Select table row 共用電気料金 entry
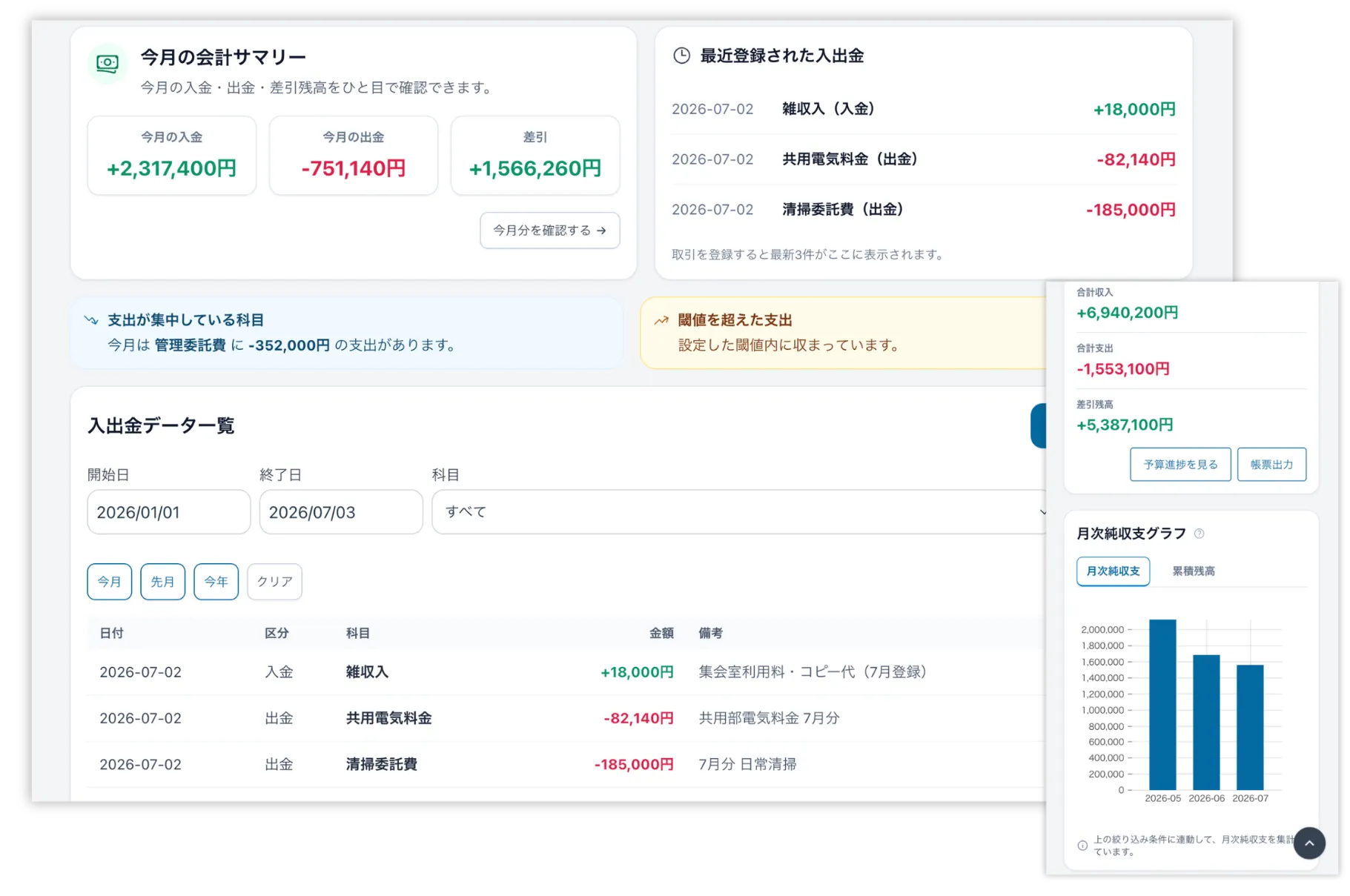The height and width of the screenshot is (896, 1350). [567, 718]
